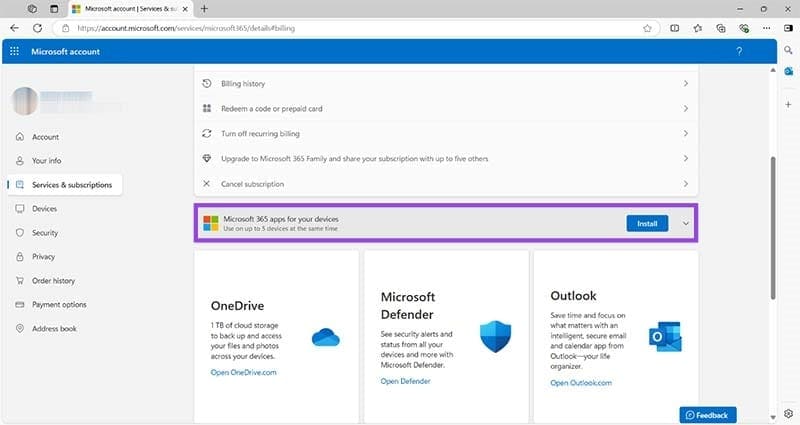Open Redeem a code row chevron
This screenshot has width=800, height=425.
686,108
